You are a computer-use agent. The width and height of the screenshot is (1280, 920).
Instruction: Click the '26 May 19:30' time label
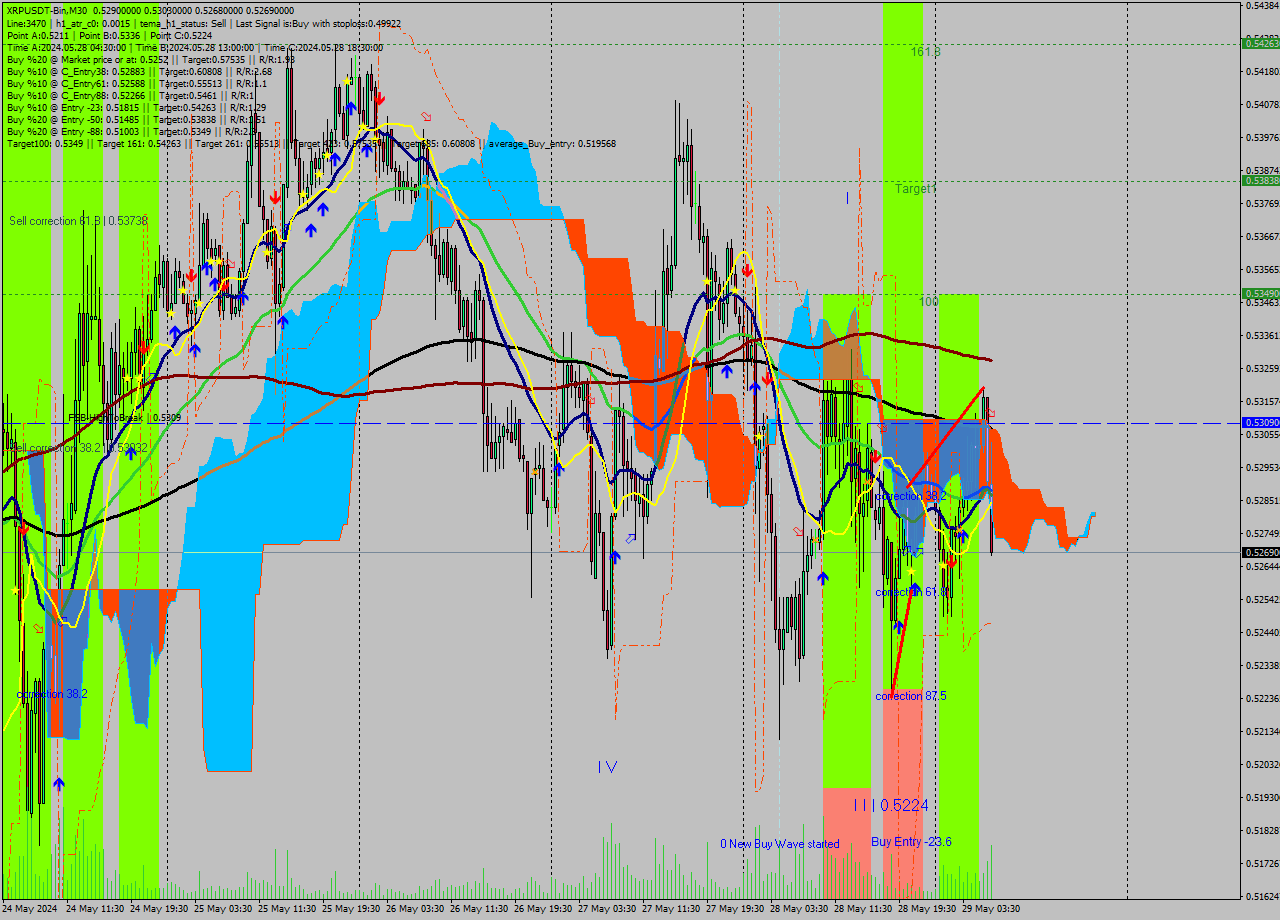(x=543, y=909)
